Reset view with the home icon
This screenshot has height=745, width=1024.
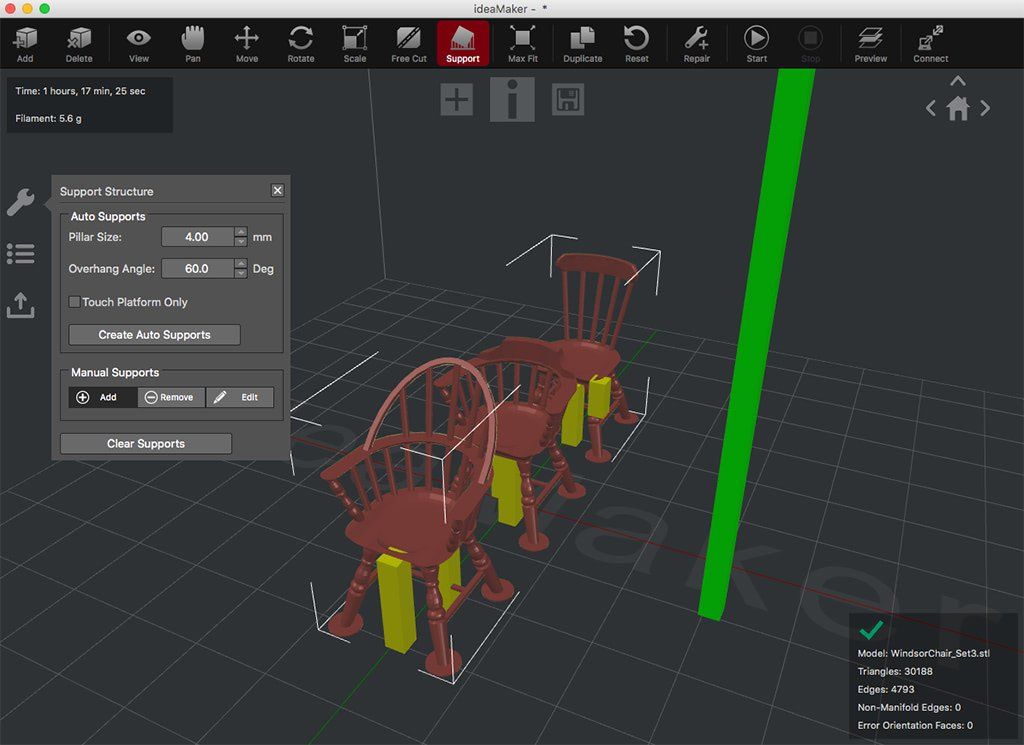click(x=957, y=109)
